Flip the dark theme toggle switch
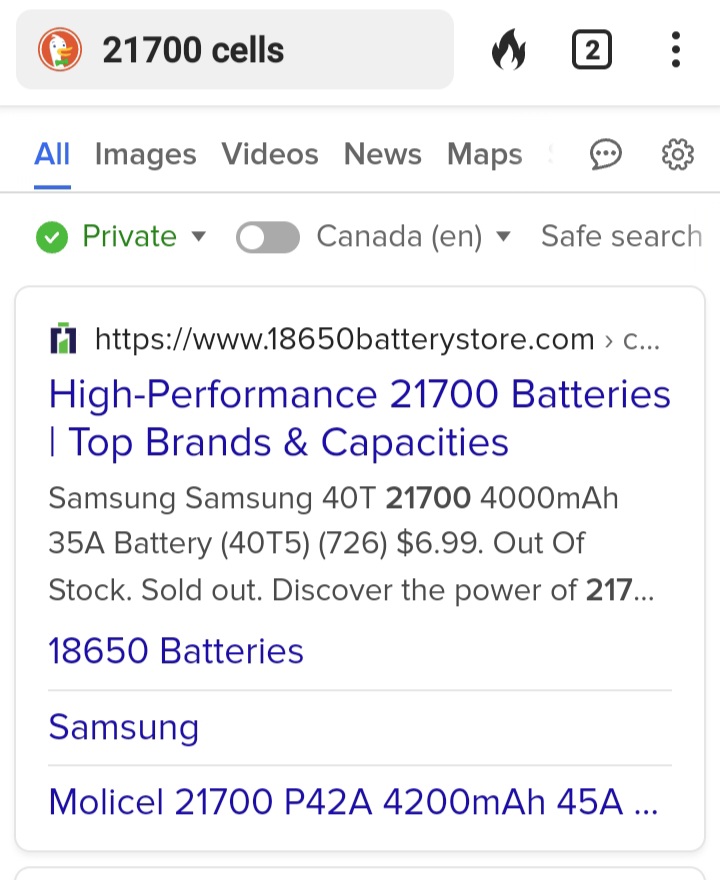 pyautogui.click(x=267, y=237)
